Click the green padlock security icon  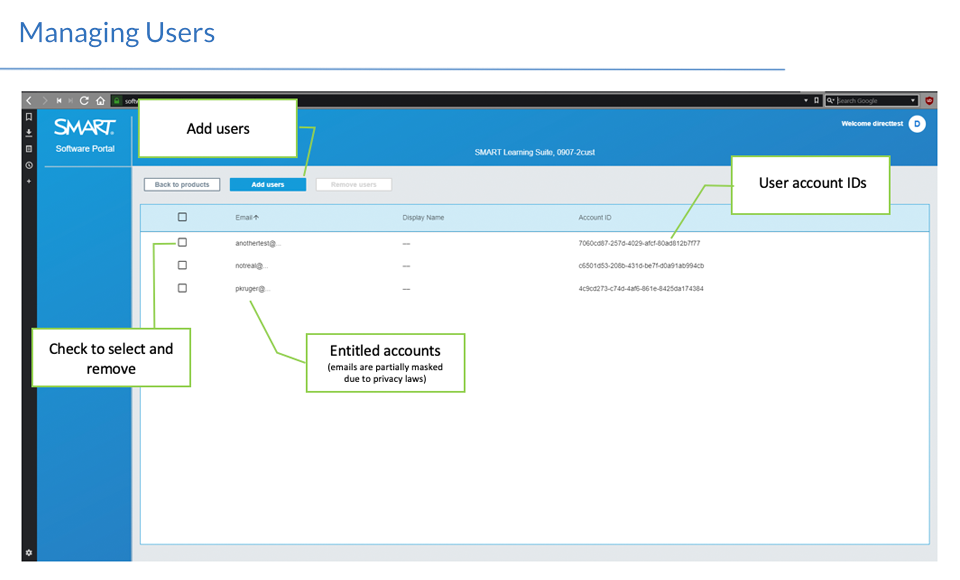(117, 100)
